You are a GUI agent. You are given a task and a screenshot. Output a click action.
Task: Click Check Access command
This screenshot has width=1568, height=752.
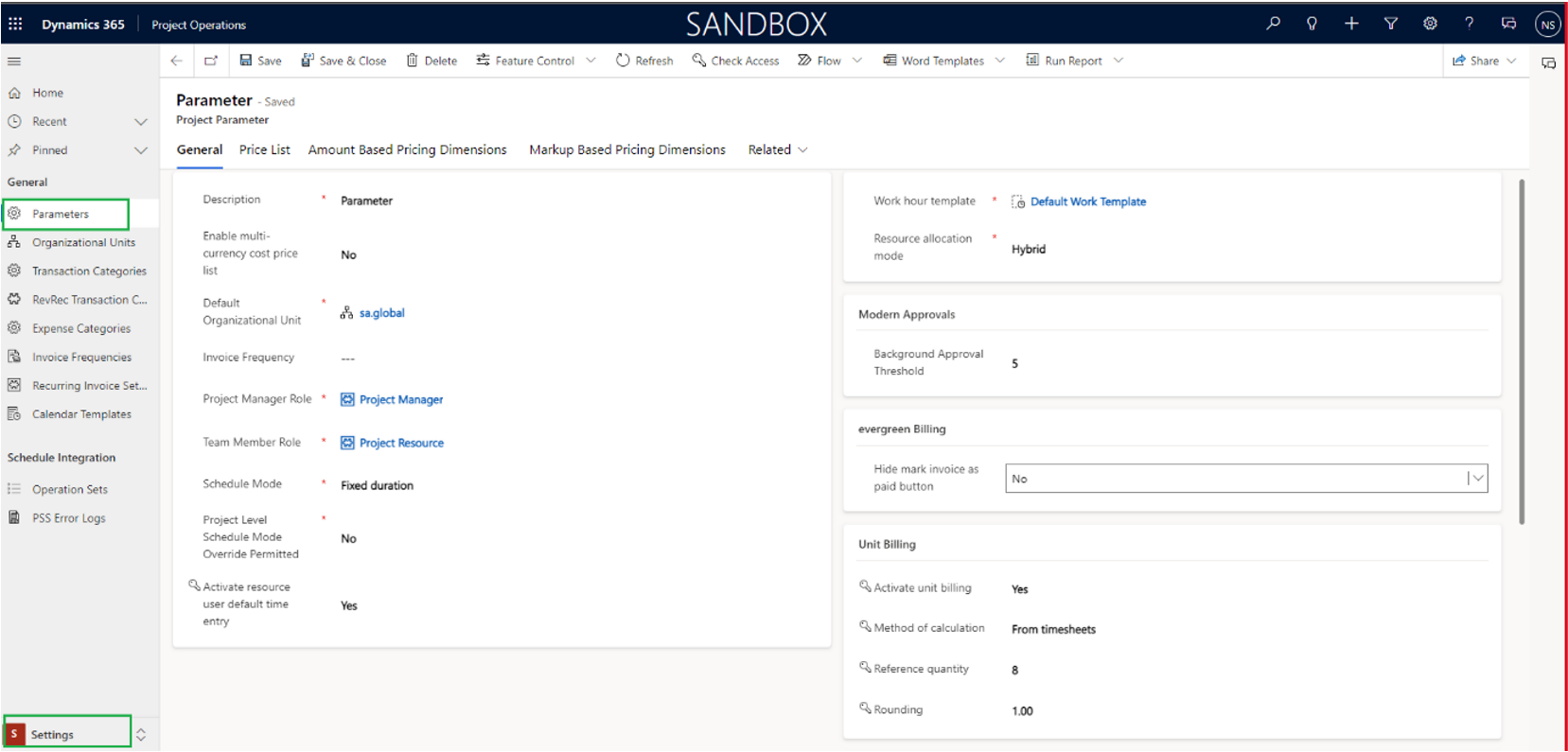(x=735, y=61)
